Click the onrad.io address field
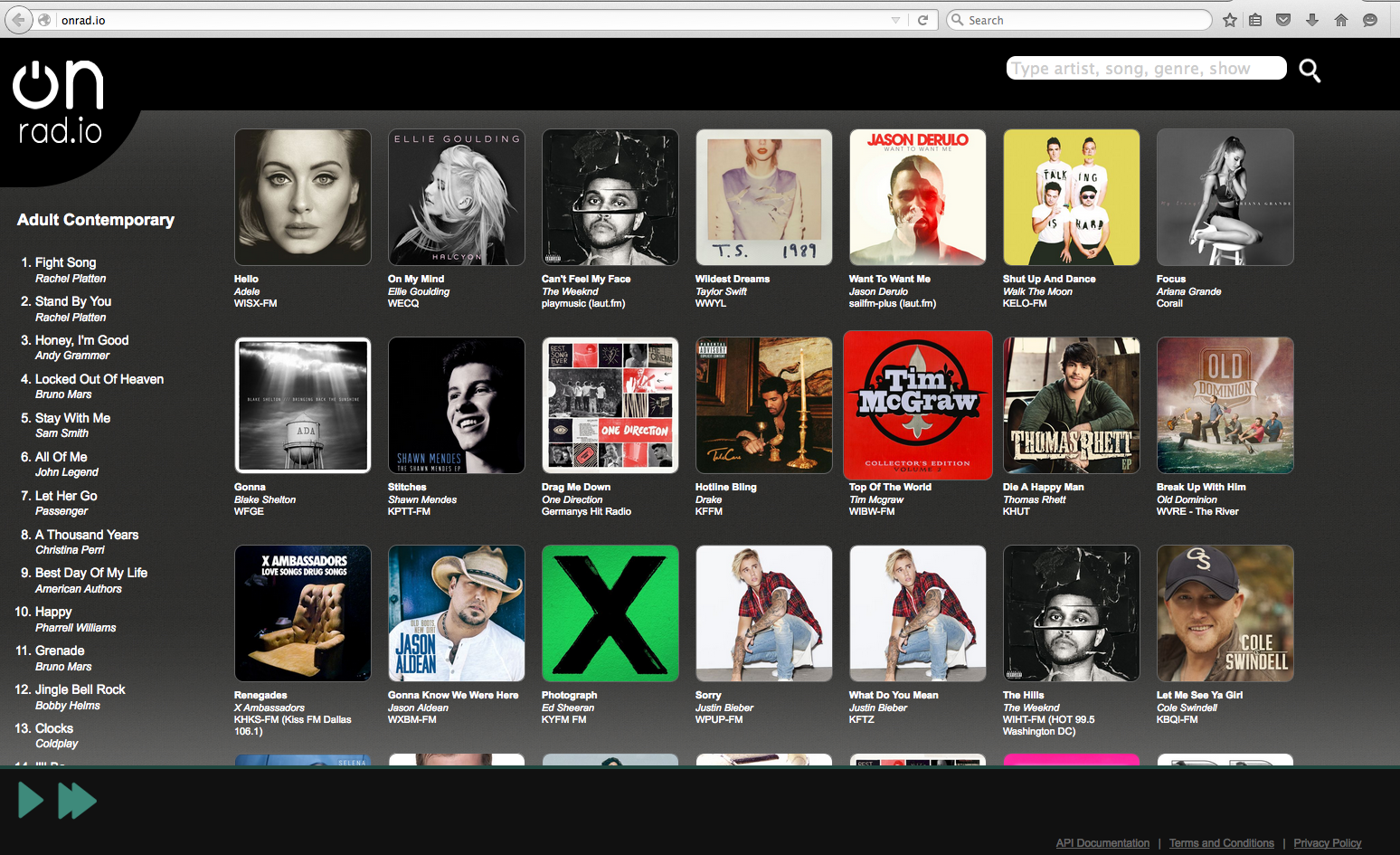 tap(470, 20)
